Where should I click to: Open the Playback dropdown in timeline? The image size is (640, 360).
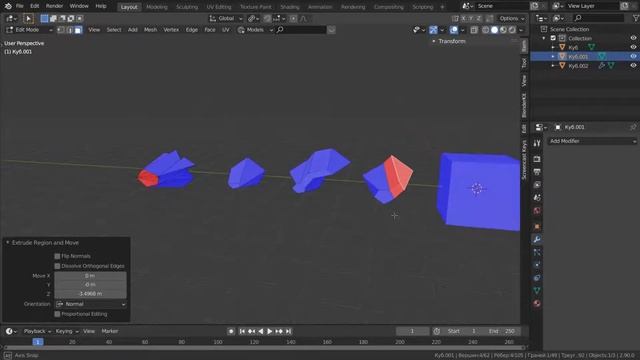click(37, 331)
